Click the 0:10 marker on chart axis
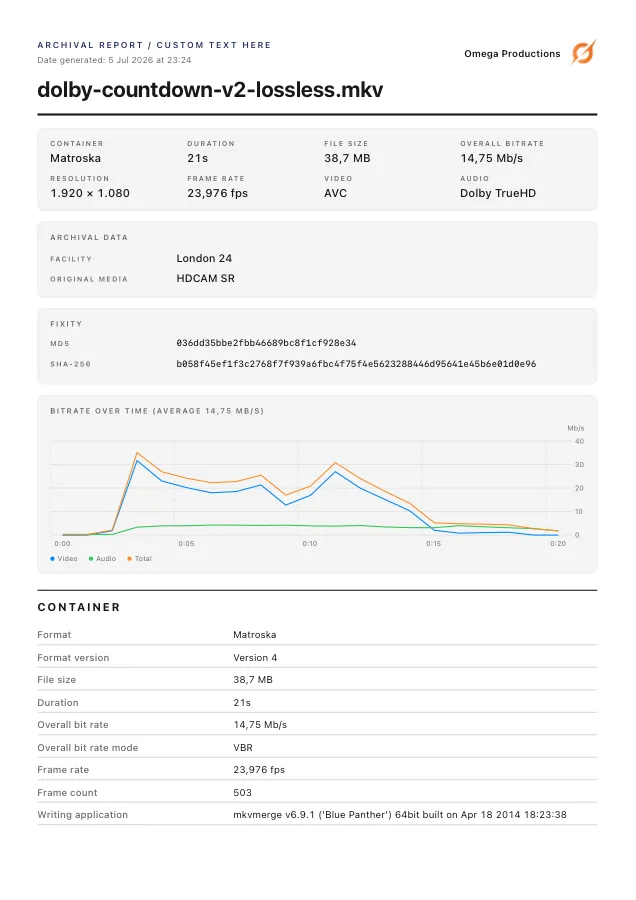Image resolution: width=636 pixels, height=900 pixels. (x=310, y=544)
